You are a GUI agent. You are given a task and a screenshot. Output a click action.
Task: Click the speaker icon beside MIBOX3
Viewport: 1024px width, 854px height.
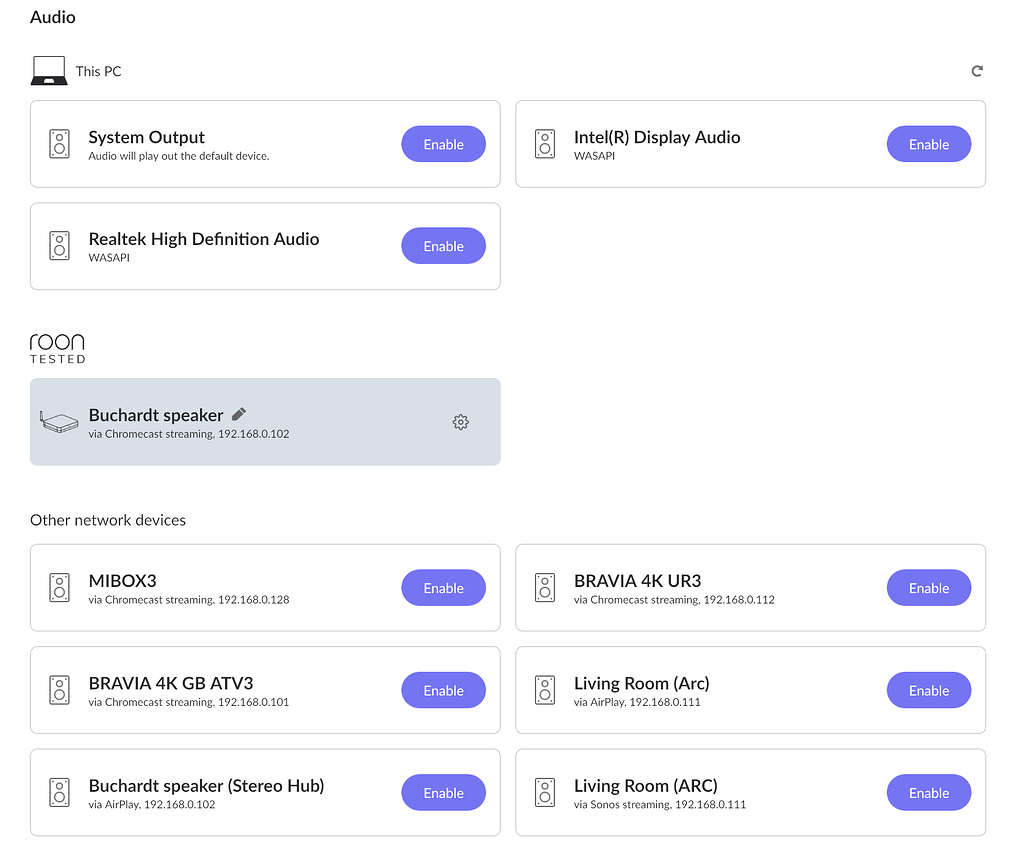click(x=59, y=587)
